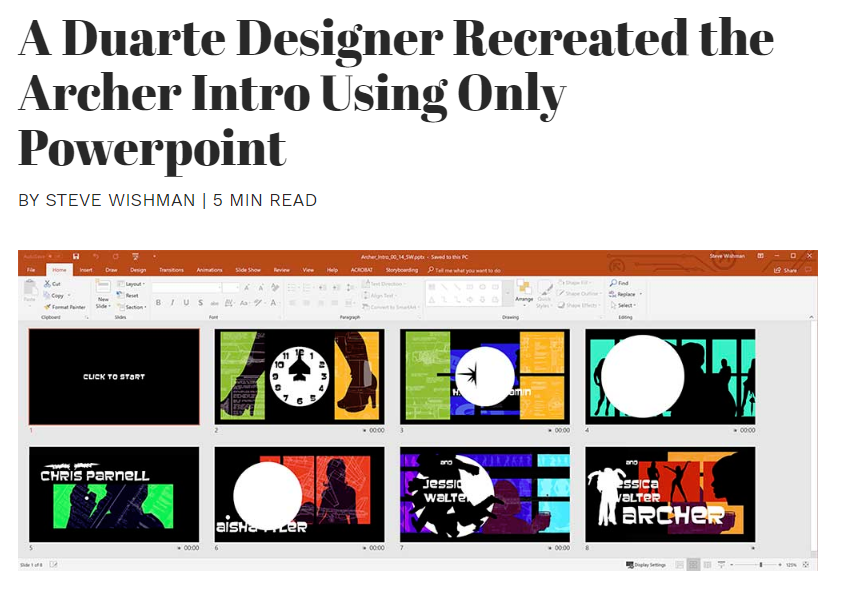Switch to the Design tab
841x590 pixels.
tap(138, 270)
